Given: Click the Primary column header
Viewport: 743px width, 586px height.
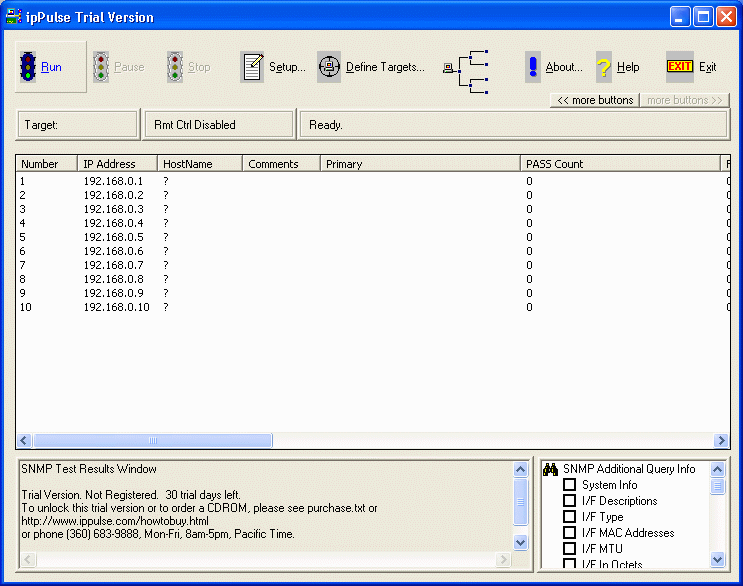Looking at the screenshot, I should [x=420, y=164].
